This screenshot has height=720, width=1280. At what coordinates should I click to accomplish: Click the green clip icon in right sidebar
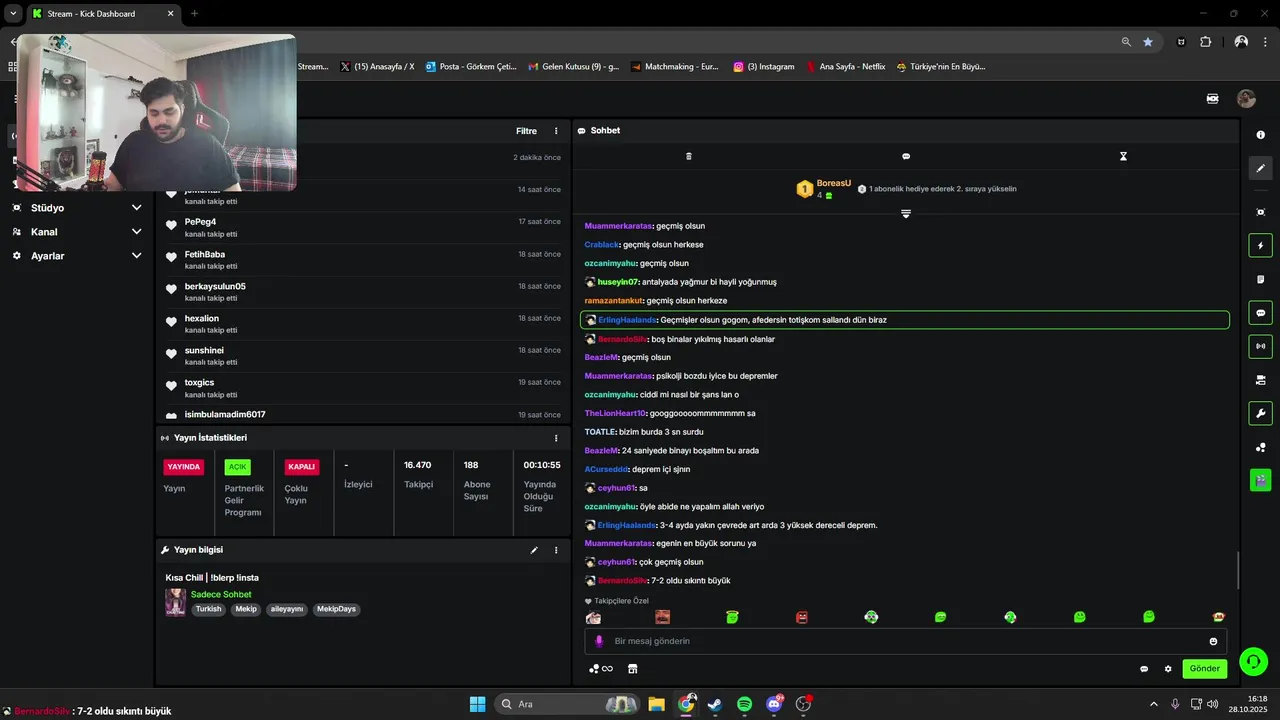point(1260,480)
